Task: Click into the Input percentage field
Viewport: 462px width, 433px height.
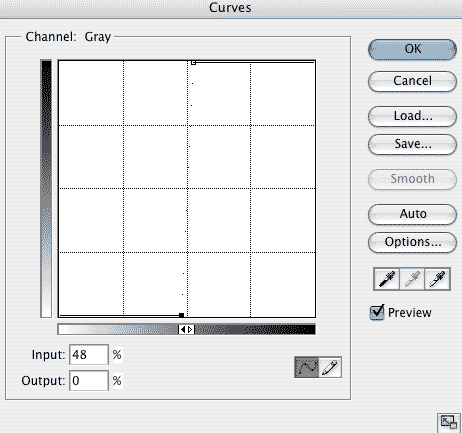Action: tap(89, 355)
